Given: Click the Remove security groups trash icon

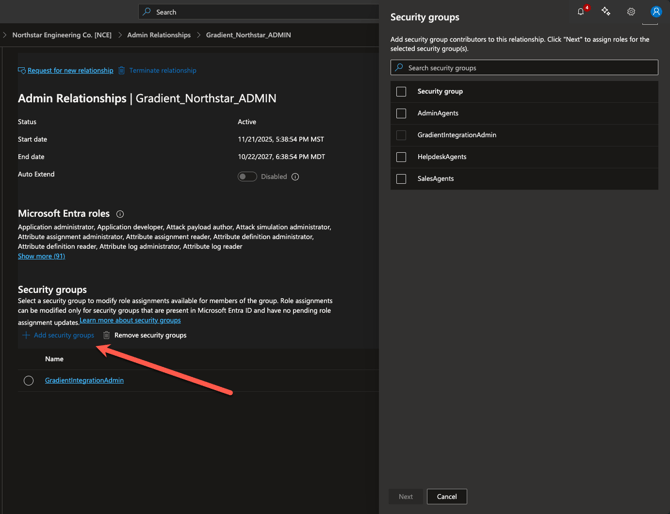Looking at the screenshot, I should coord(107,335).
